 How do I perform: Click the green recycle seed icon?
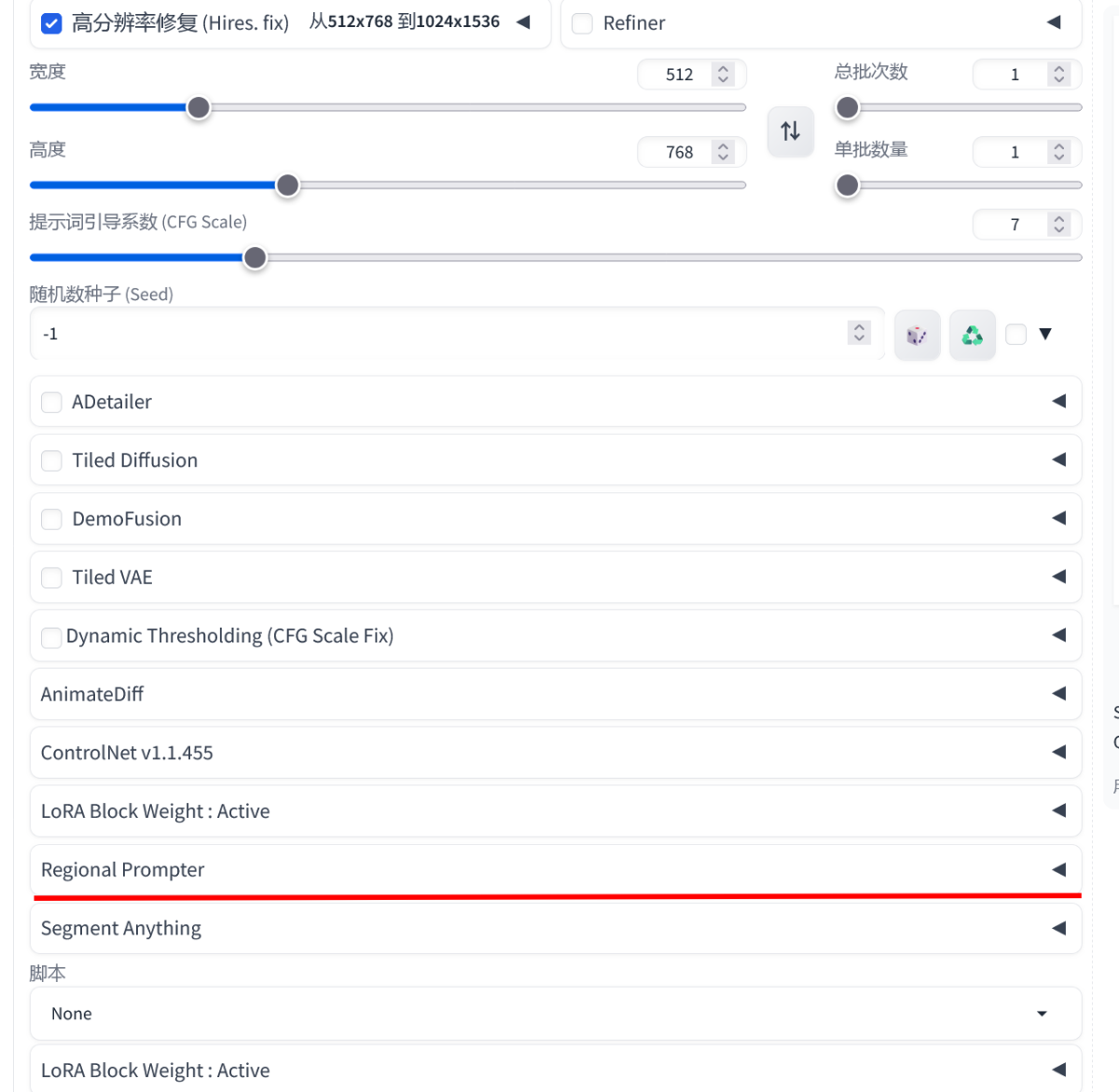[972, 335]
